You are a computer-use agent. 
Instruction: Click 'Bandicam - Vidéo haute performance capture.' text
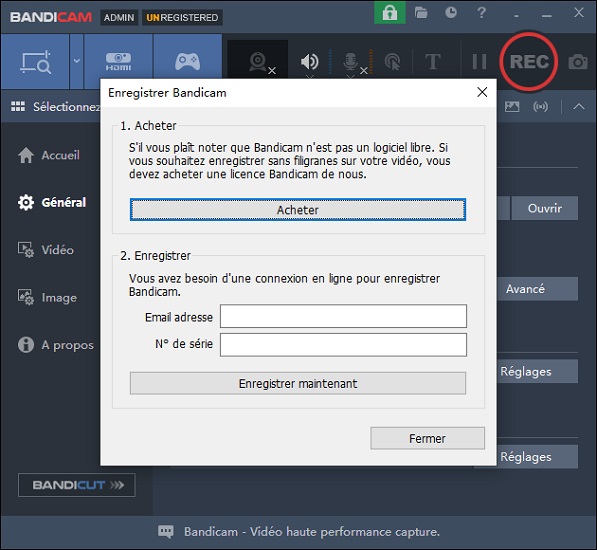(x=312, y=531)
